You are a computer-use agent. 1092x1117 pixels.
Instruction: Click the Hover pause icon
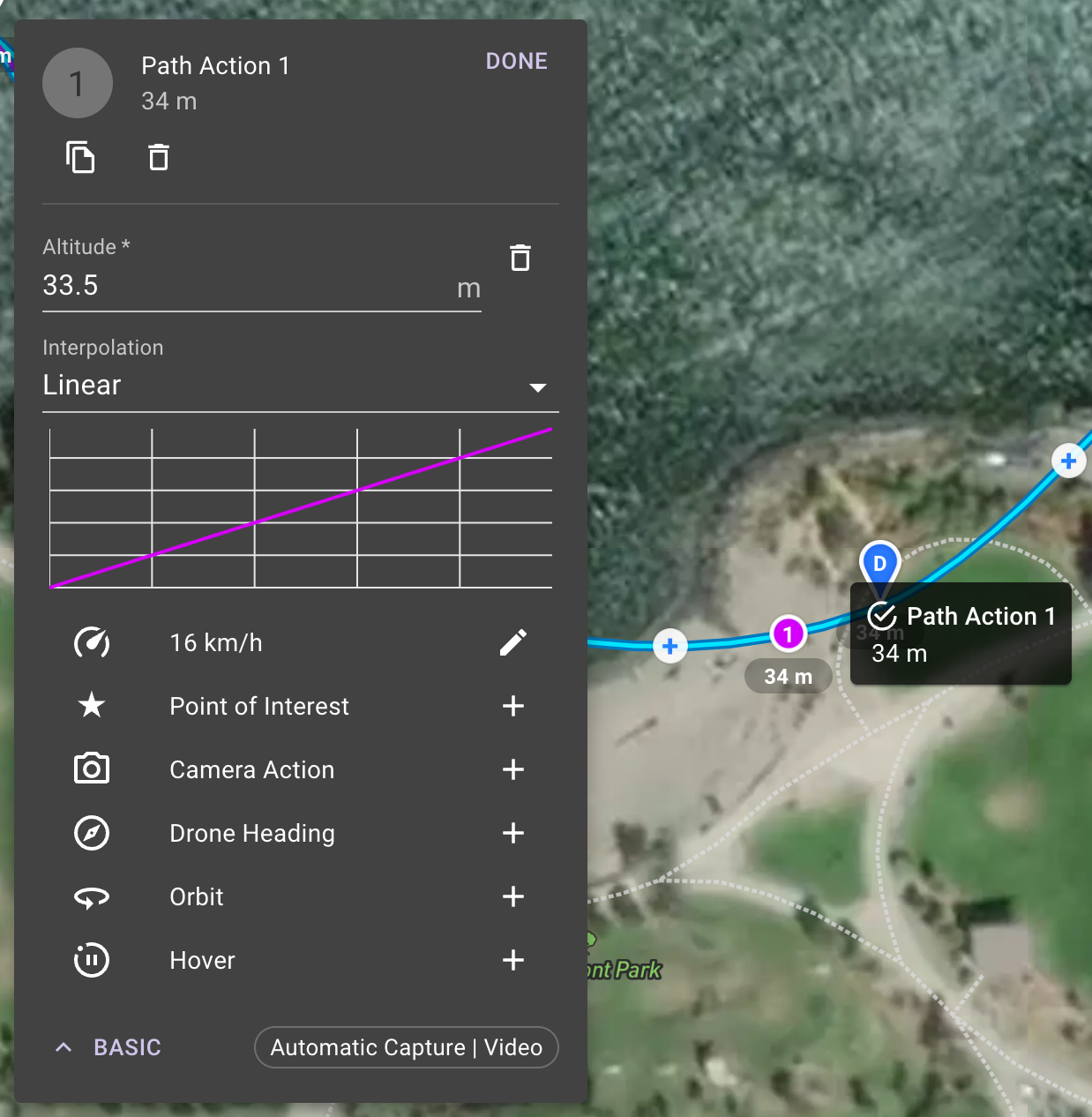92,960
